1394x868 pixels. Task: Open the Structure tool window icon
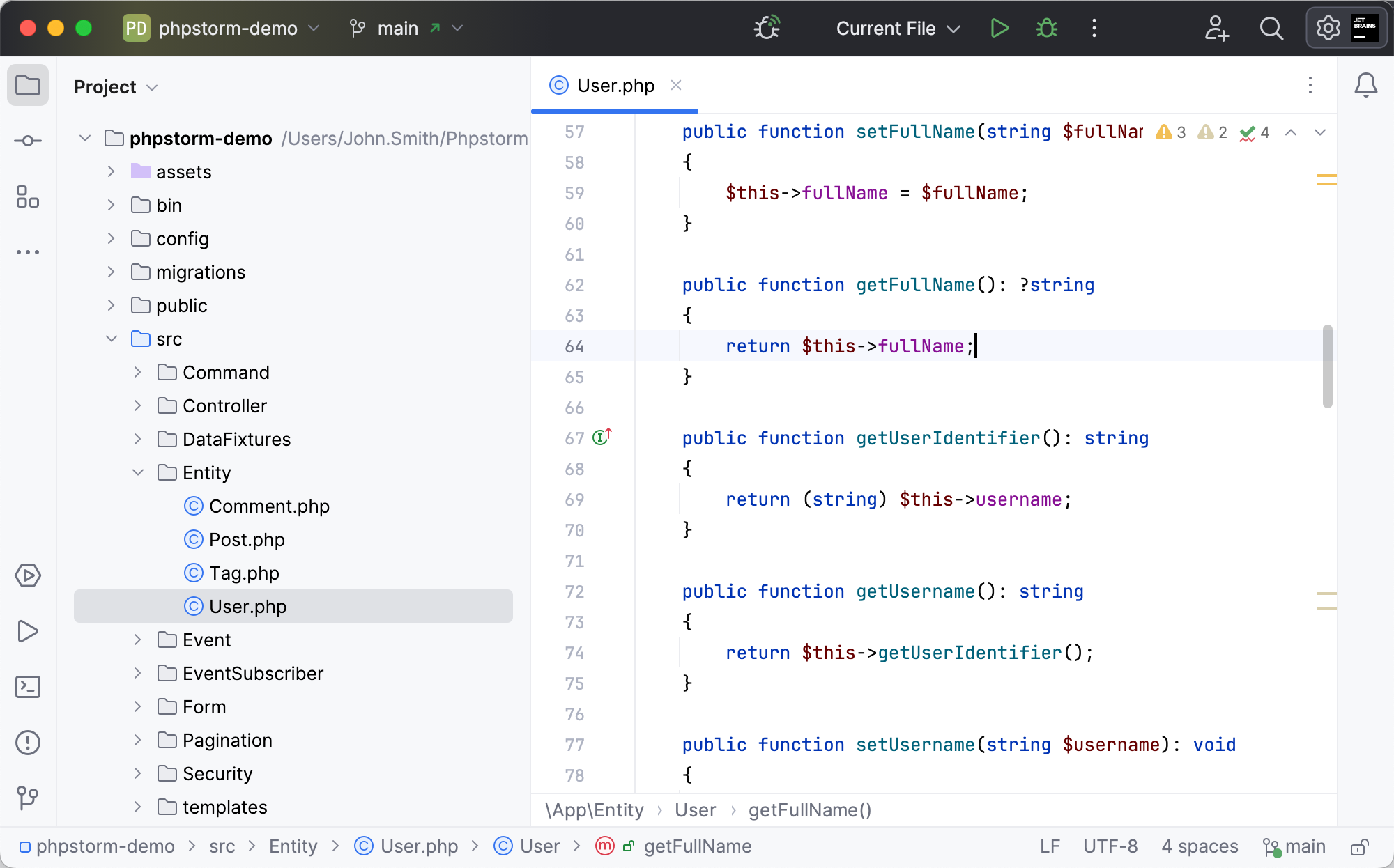click(x=28, y=197)
